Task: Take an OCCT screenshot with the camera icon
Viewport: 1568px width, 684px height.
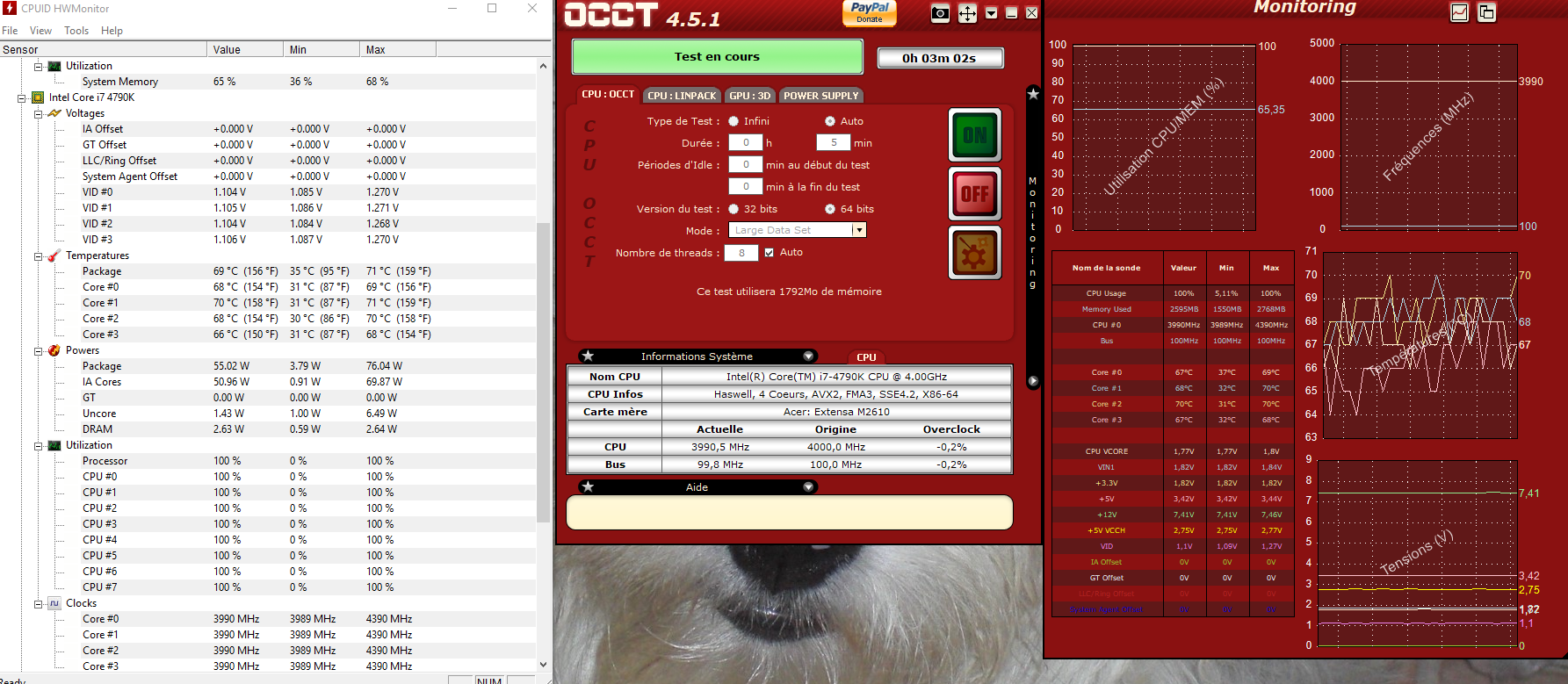Action: click(x=940, y=13)
